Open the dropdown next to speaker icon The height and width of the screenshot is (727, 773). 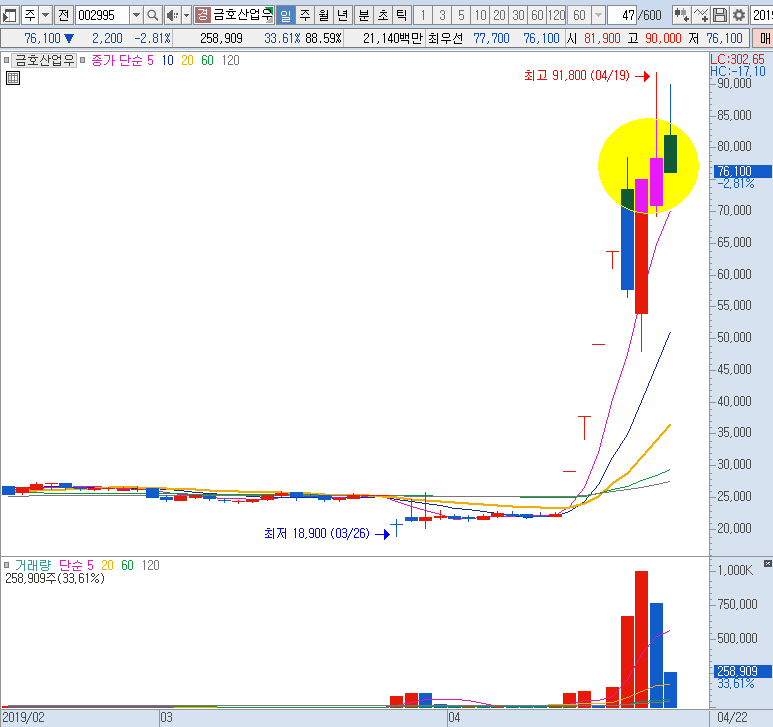186,15
